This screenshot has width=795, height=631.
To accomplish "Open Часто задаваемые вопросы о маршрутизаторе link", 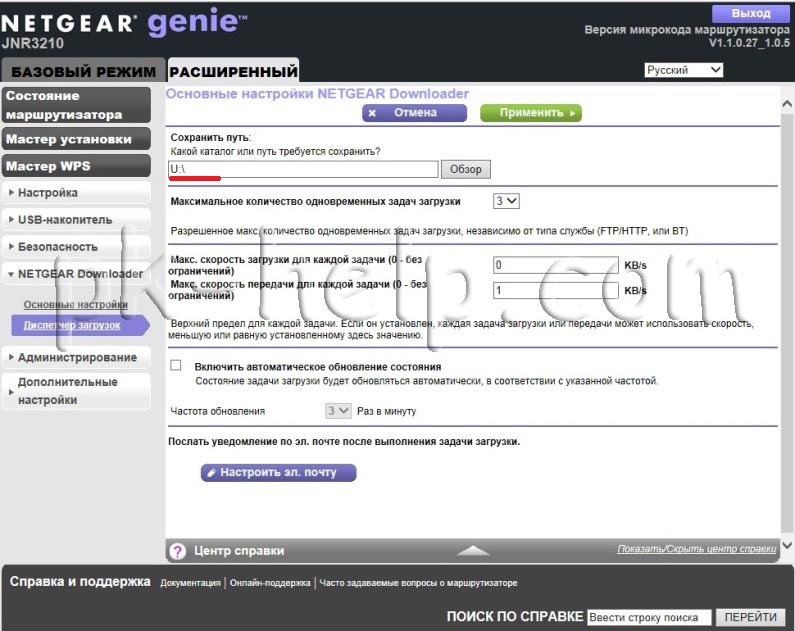I will click(418, 583).
